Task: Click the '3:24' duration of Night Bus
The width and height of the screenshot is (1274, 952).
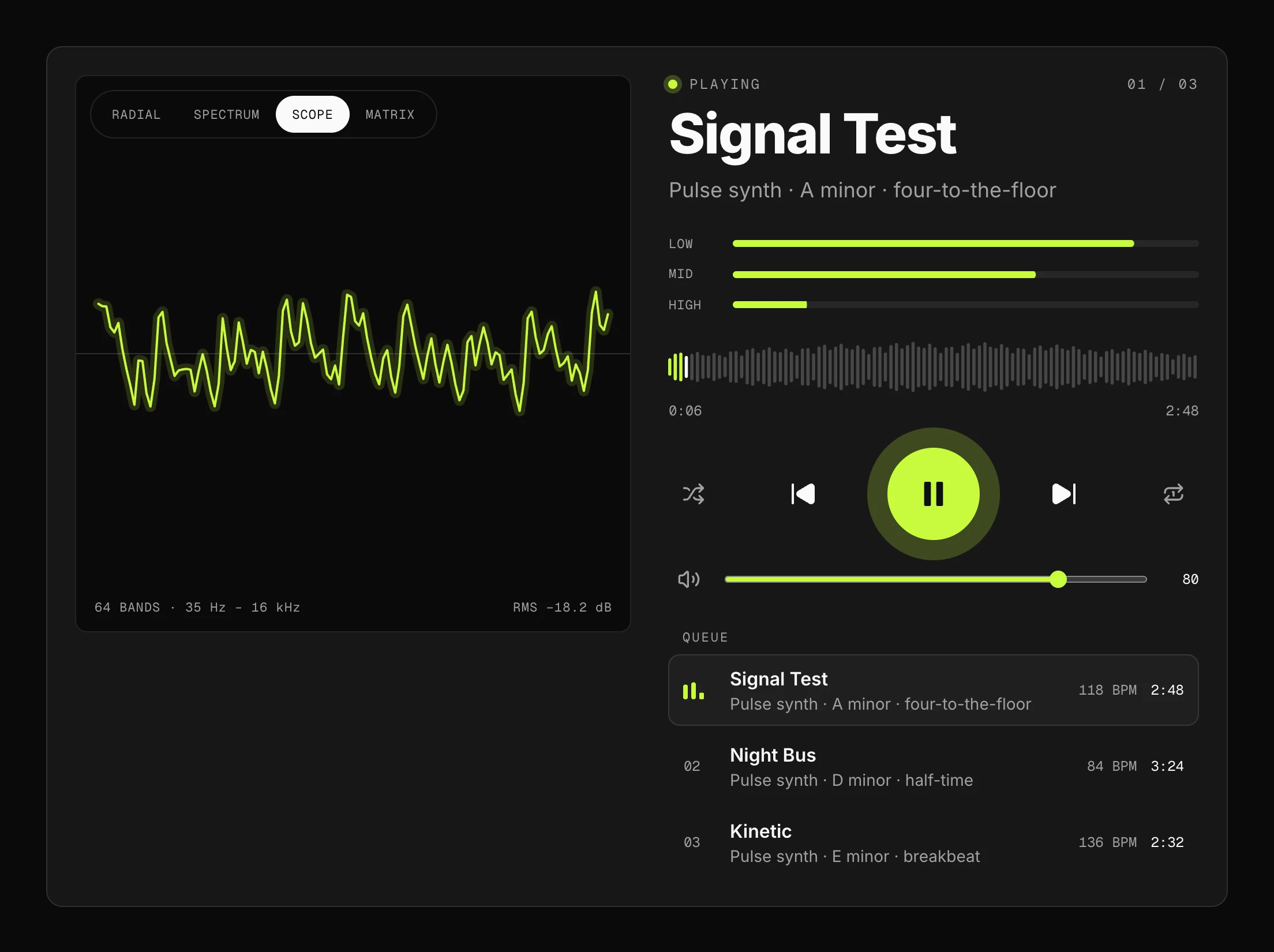Action: (1167, 766)
